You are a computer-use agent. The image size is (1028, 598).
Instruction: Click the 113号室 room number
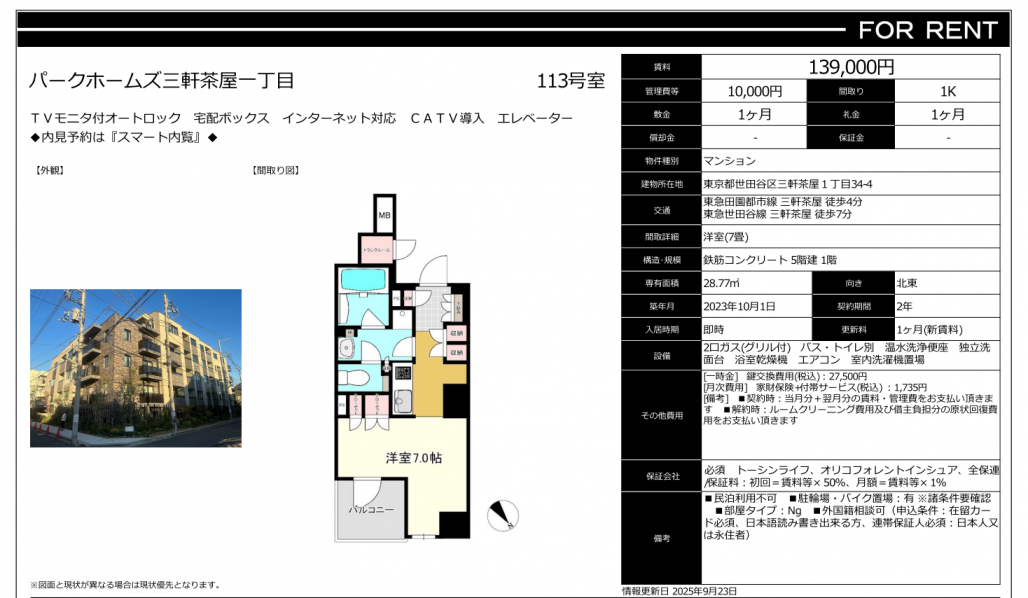[x=570, y=82]
